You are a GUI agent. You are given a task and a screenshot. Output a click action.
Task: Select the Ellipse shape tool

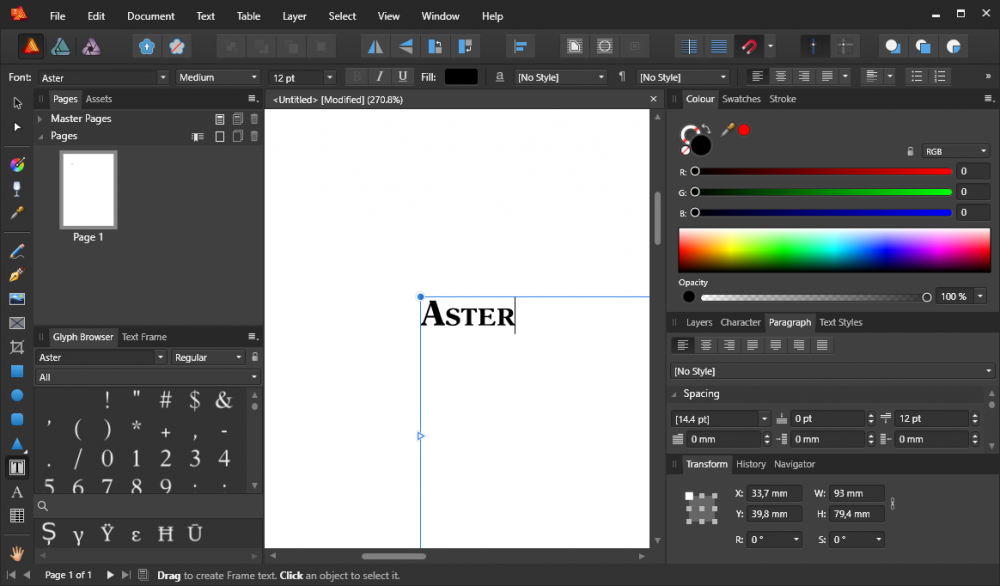pyautogui.click(x=17, y=396)
